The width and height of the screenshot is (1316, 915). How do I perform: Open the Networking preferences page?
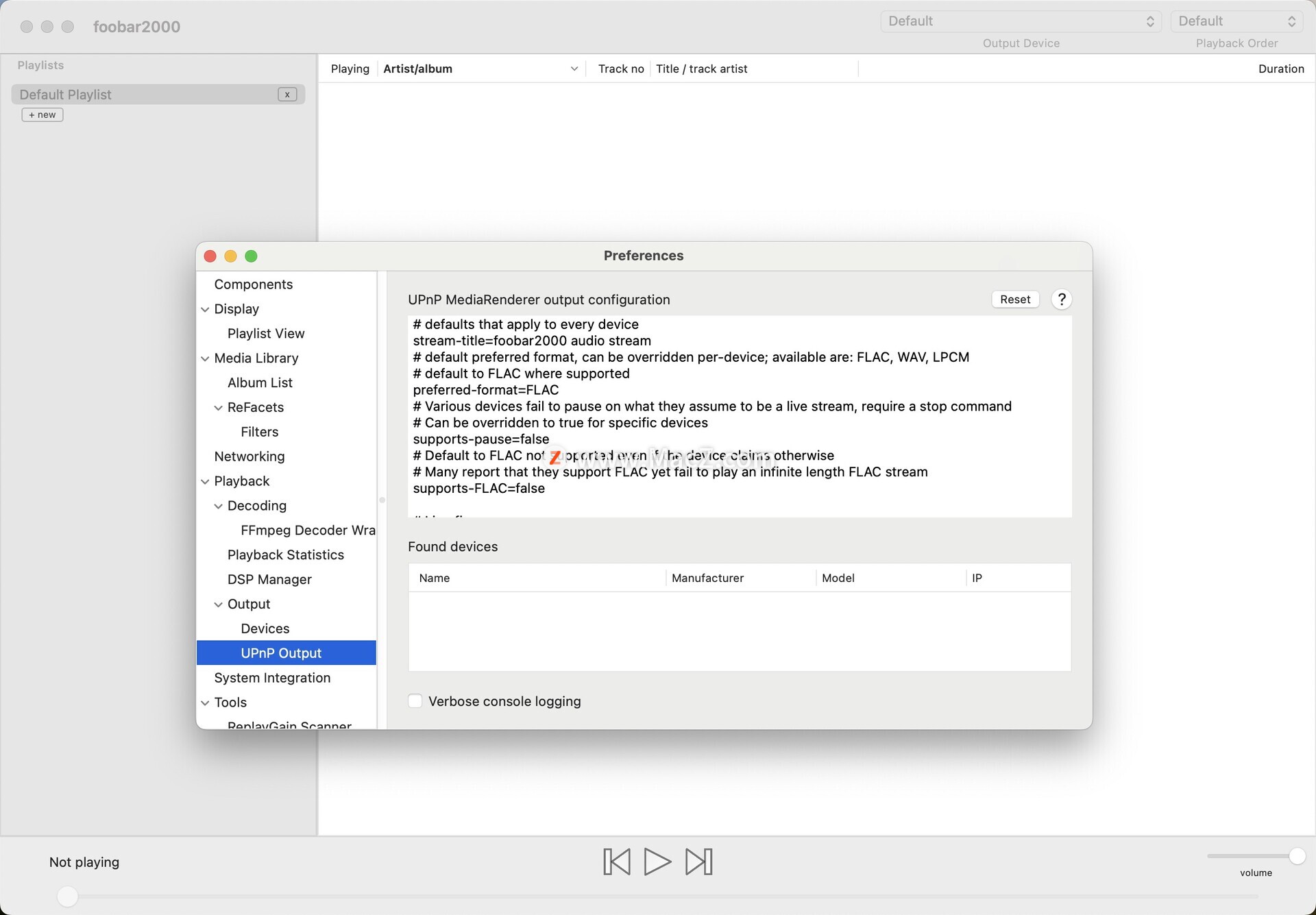coord(249,456)
